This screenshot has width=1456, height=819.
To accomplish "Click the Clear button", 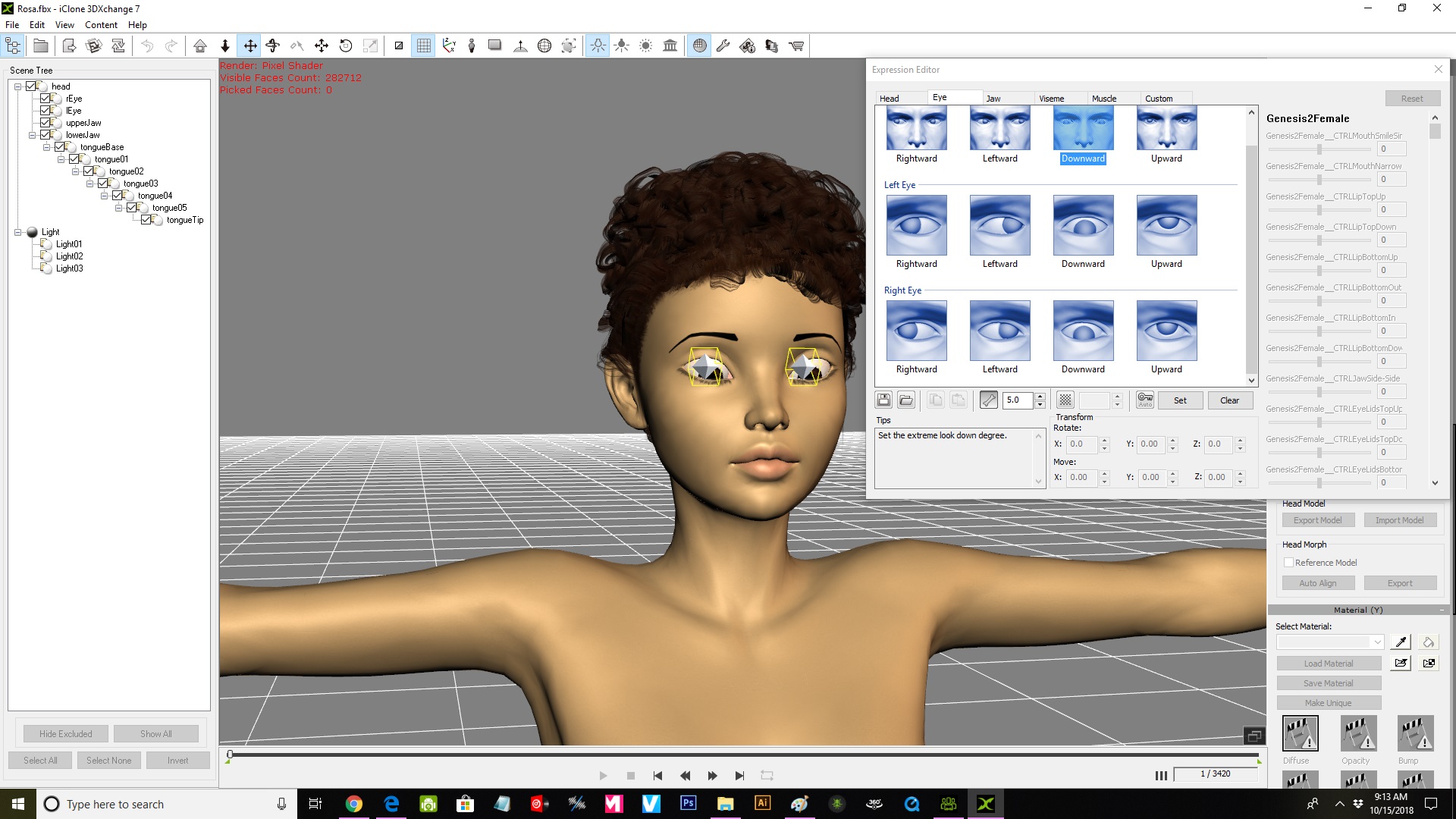I will [x=1229, y=400].
